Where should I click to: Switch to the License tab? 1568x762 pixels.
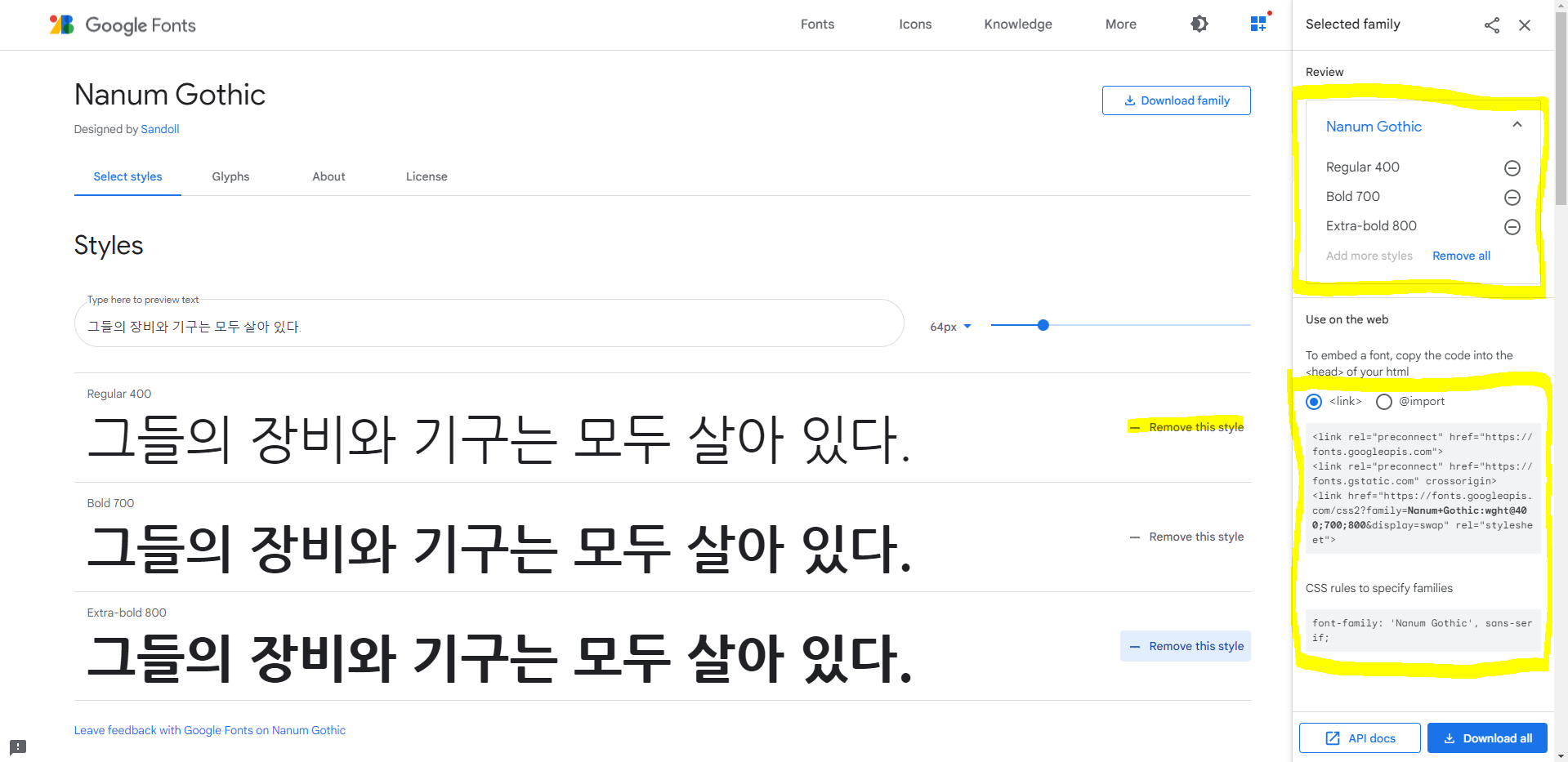tap(427, 176)
